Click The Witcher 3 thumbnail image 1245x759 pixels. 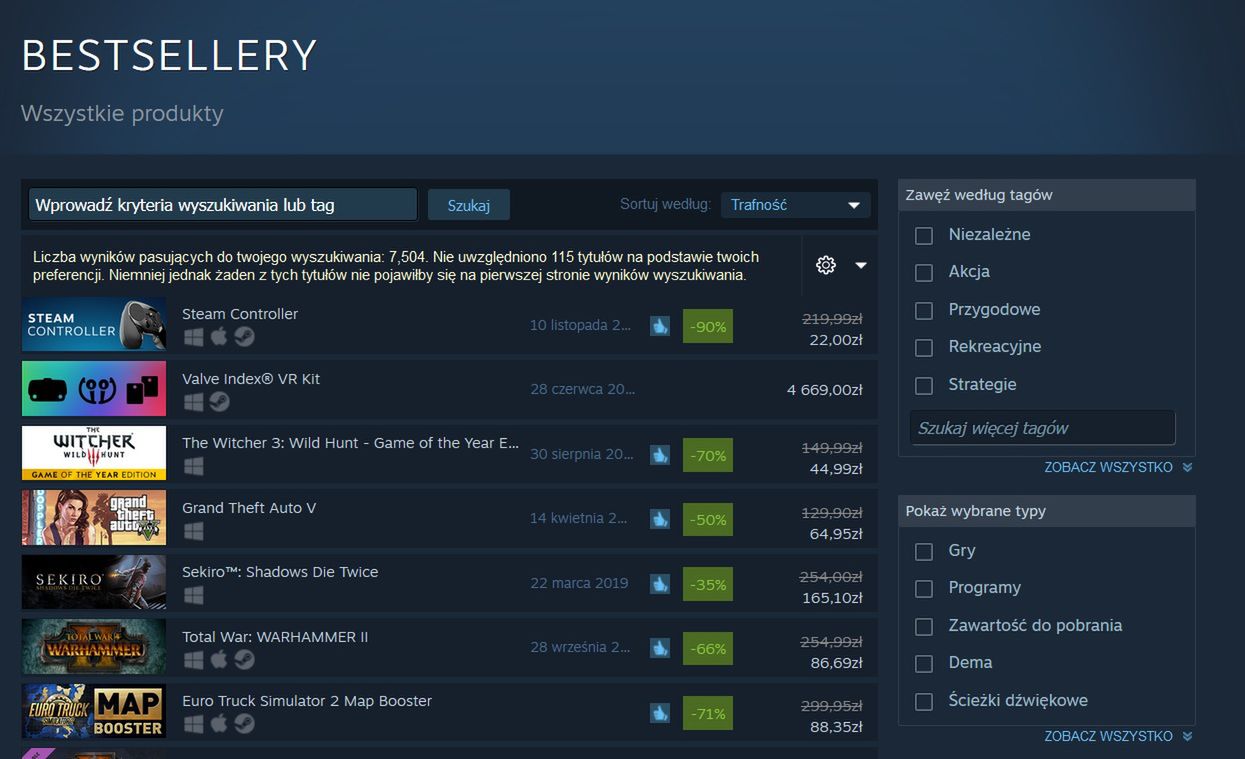pyautogui.click(x=94, y=453)
